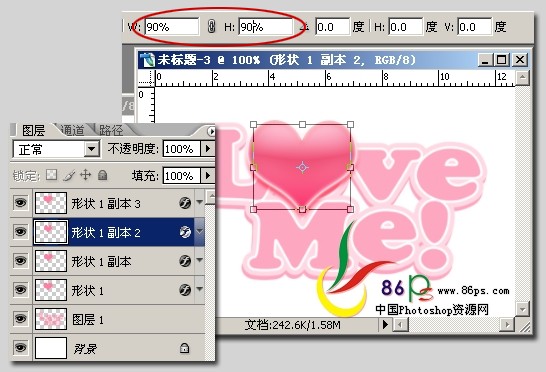546x372 pixels.
Task: Click the H: 90% height field
Action: click(266, 27)
